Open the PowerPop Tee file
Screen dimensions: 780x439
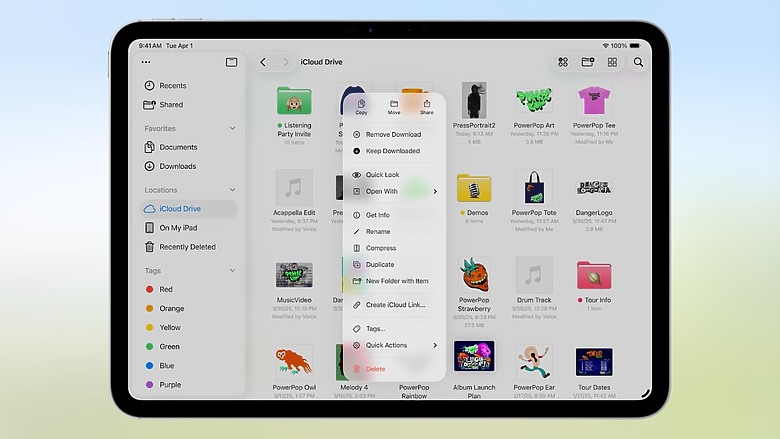pos(594,100)
